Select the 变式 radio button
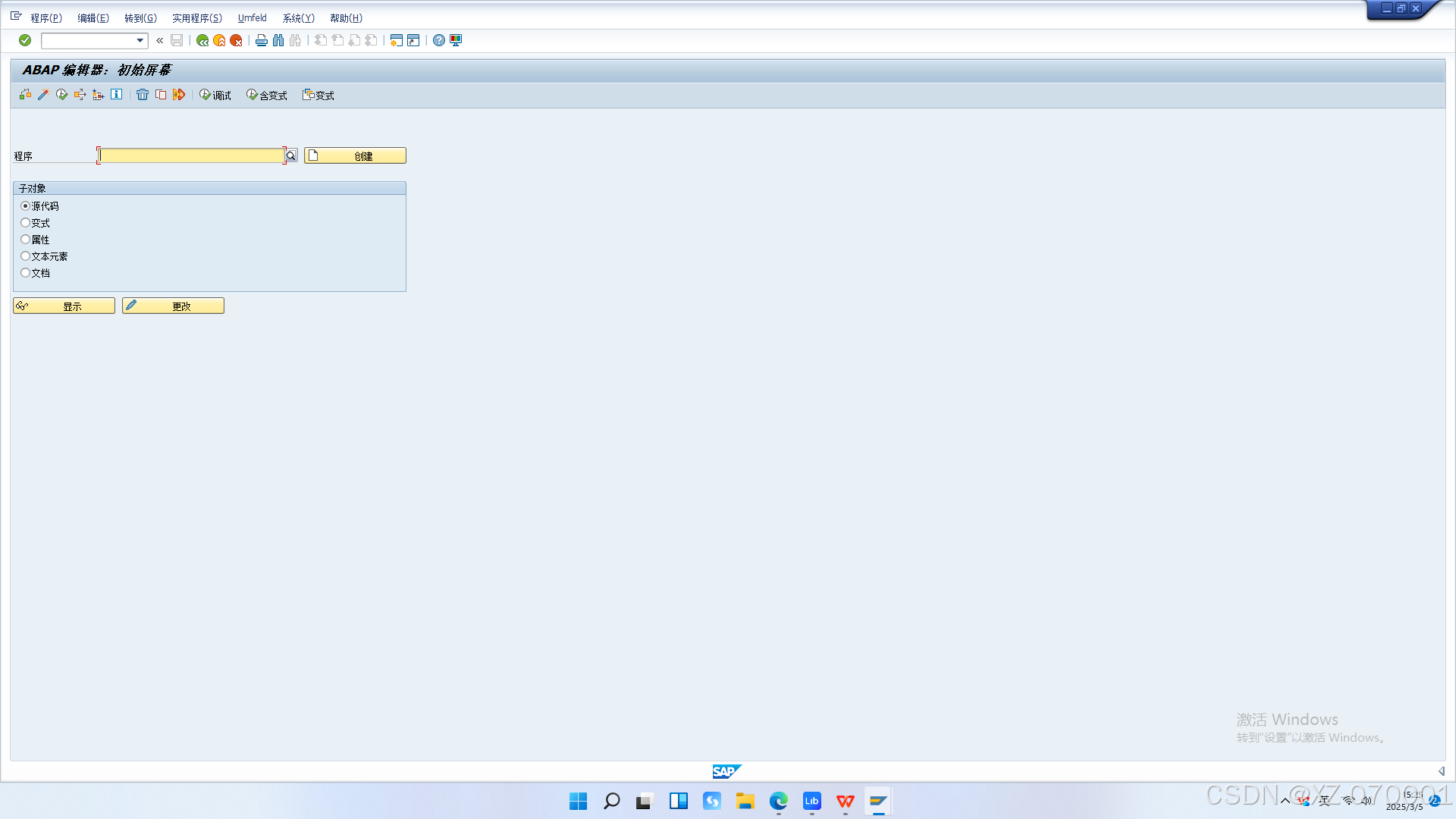The width and height of the screenshot is (1456, 819). pos(26,223)
